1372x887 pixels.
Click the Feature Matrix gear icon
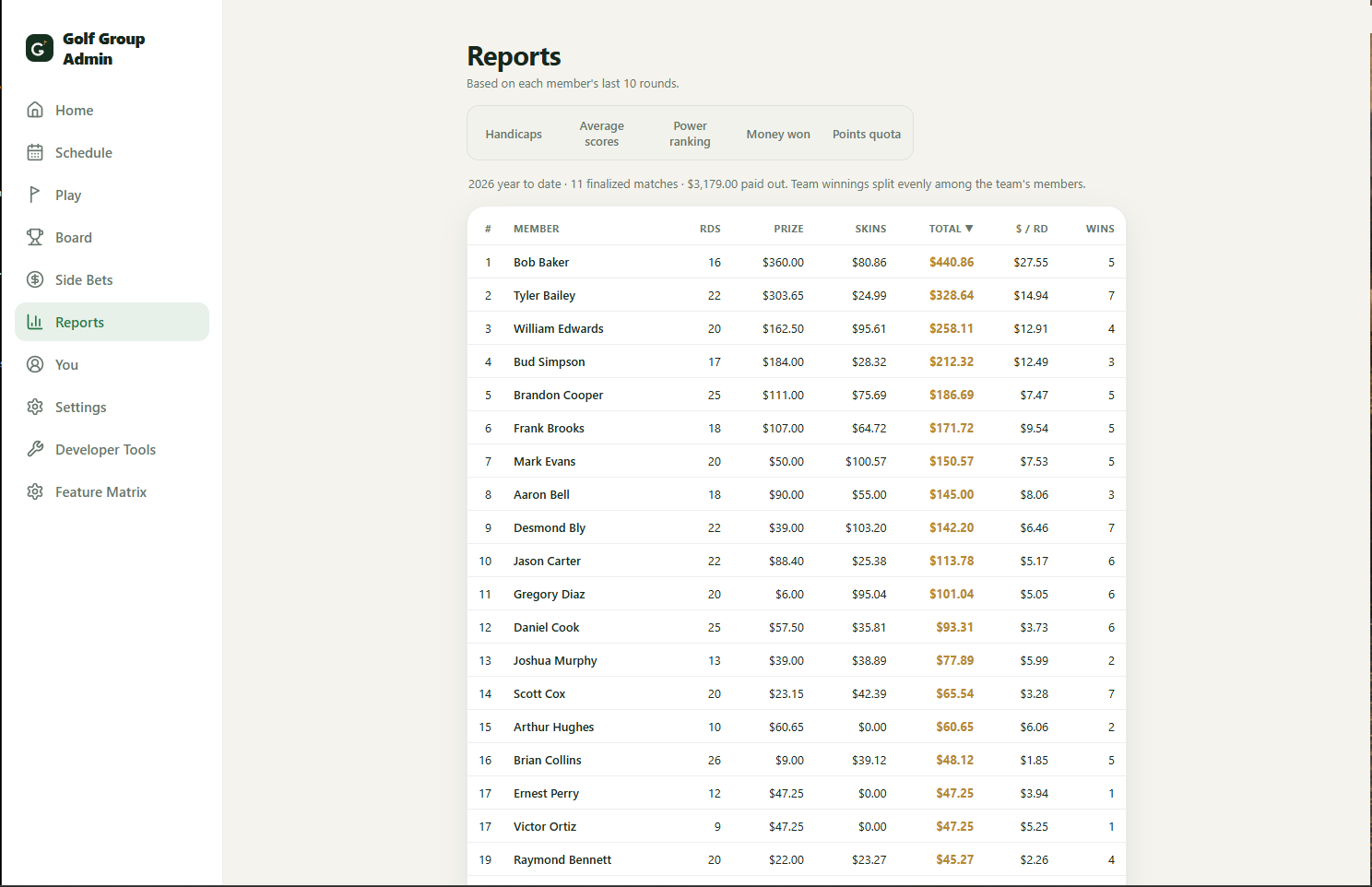tap(35, 491)
